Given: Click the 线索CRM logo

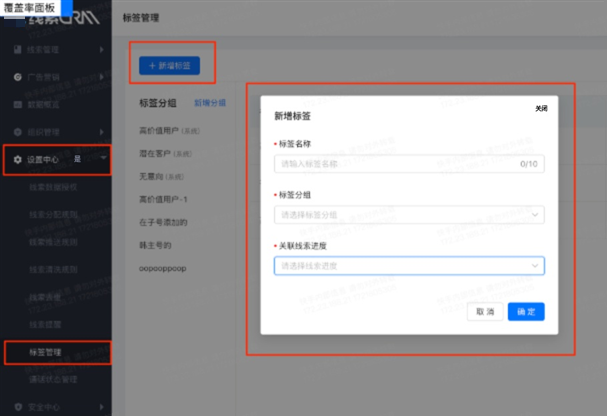Looking at the screenshot, I should coord(64,18).
